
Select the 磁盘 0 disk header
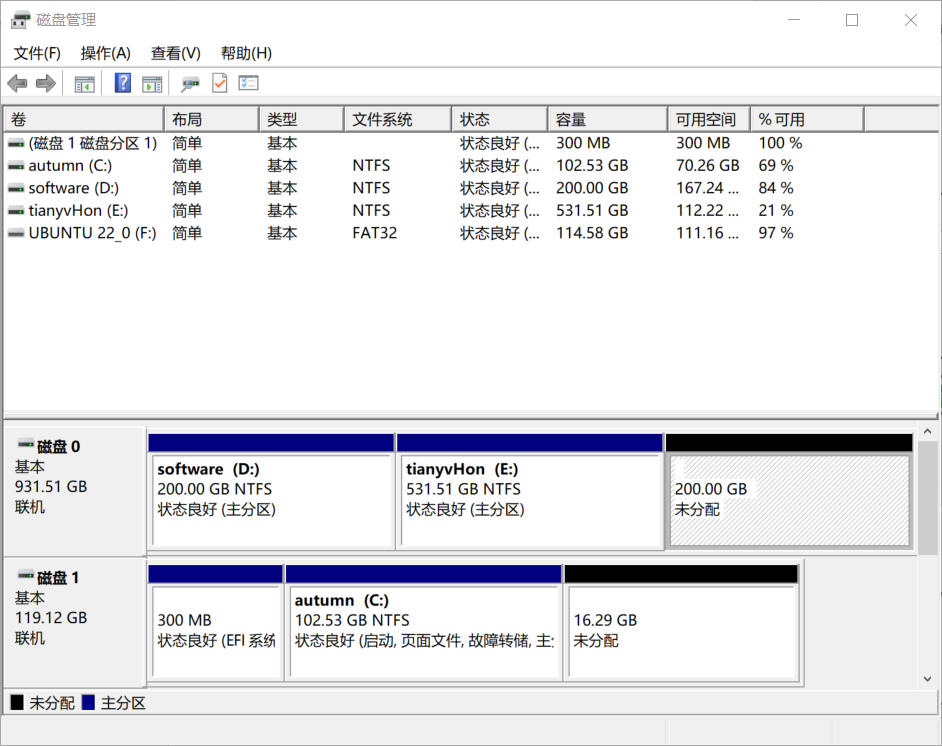74,491
